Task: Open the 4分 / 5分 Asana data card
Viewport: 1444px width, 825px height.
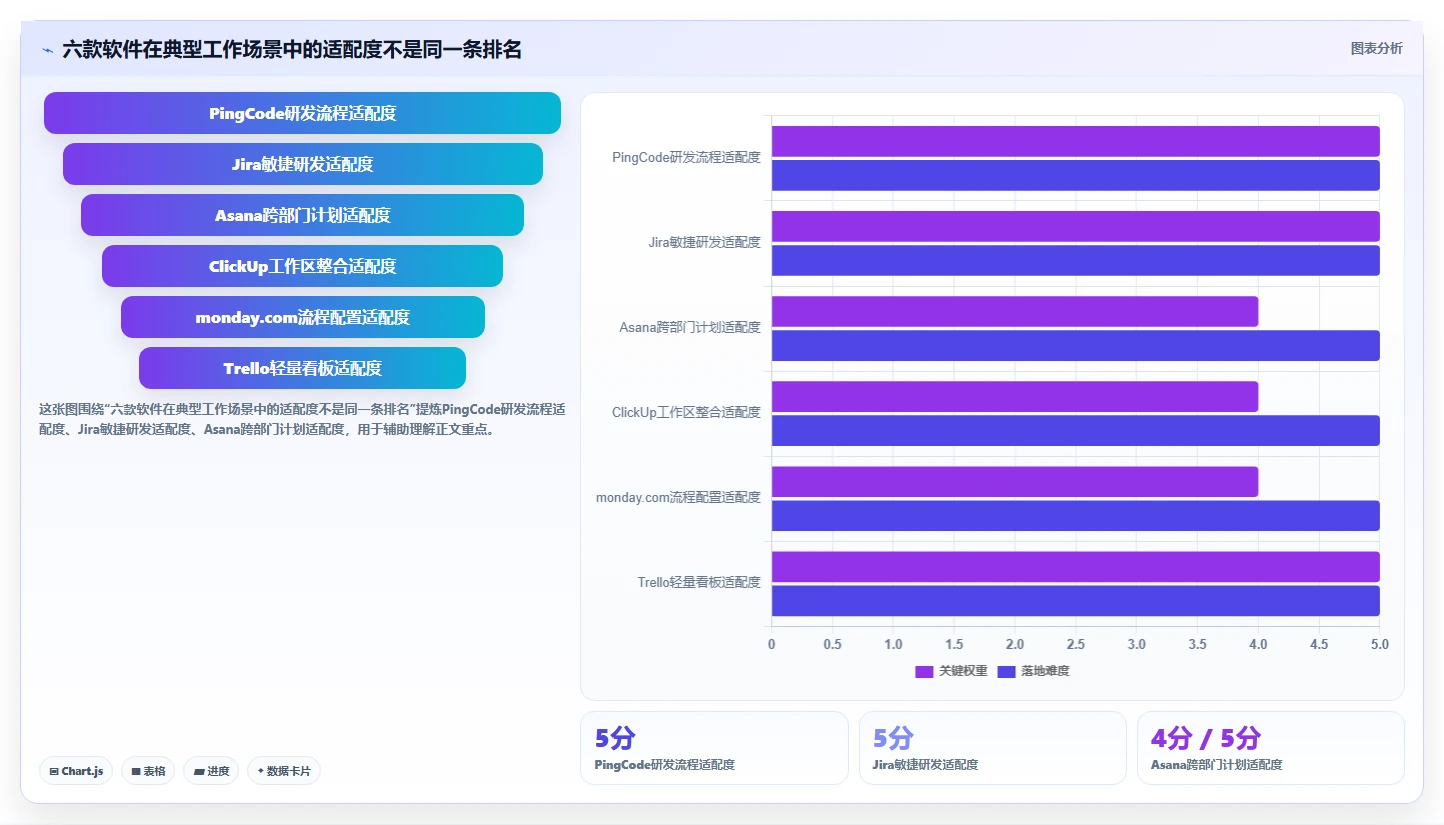Action: point(1270,748)
